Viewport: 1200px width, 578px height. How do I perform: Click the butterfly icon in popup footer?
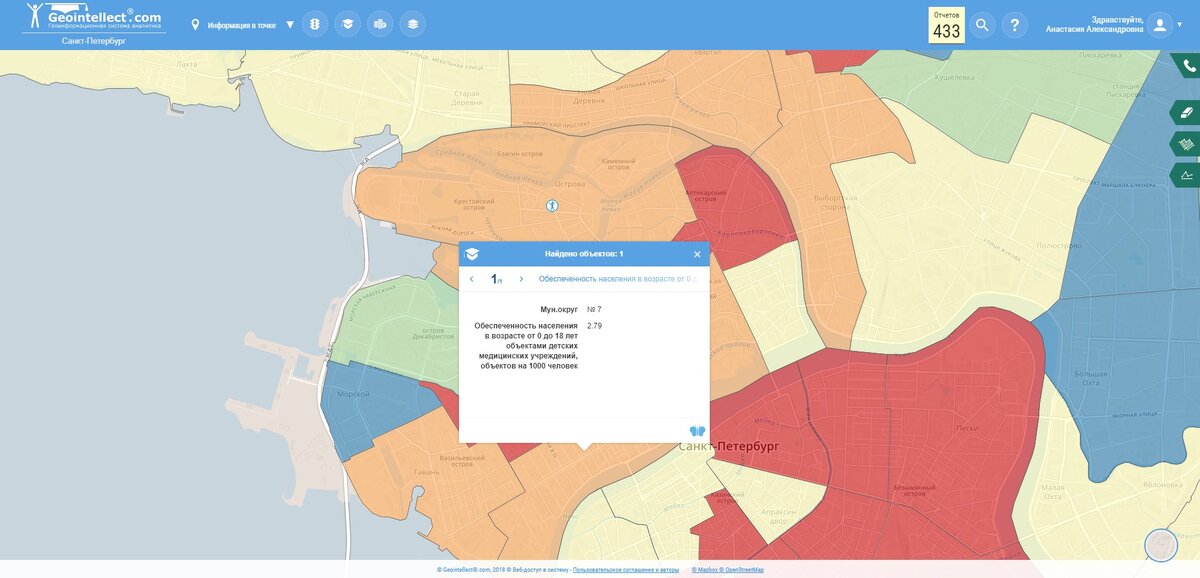coord(697,431)
